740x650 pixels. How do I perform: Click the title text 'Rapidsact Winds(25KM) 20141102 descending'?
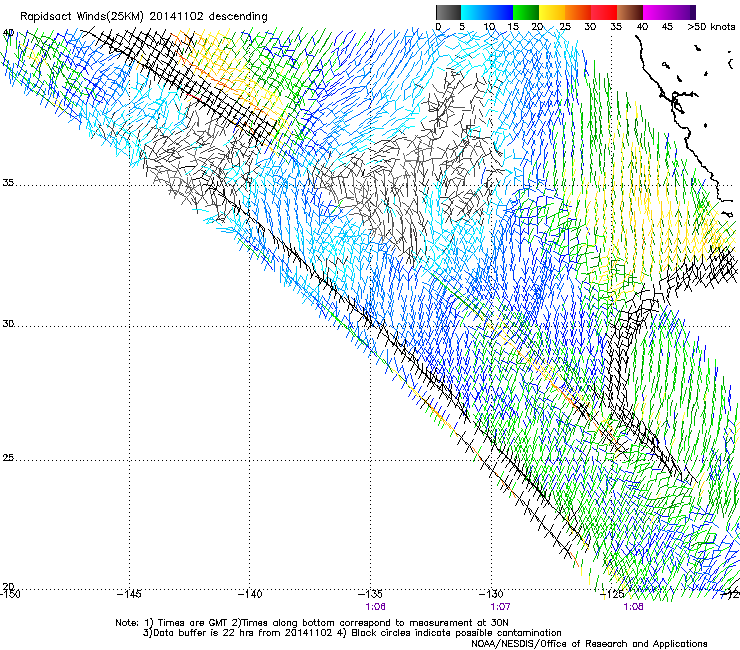[x=143, y=17]
